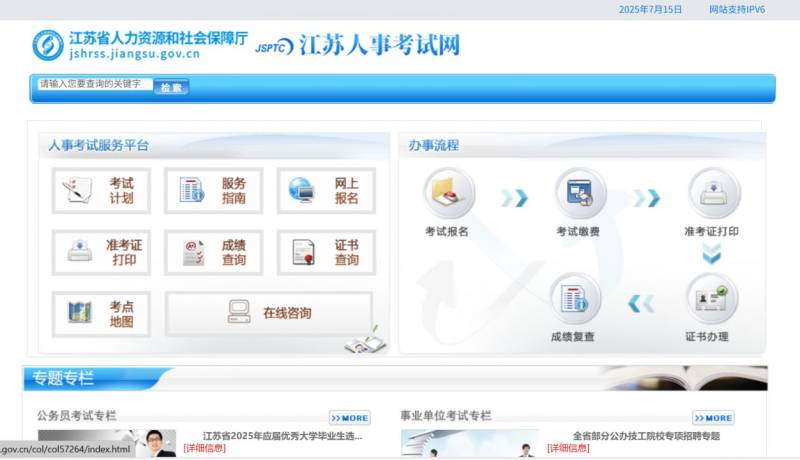The height and width of the screenshot is (460, 800).
Task: Open 江苏省2025年应届优秀大学毕业生选 article link
Action: [282, 436]
